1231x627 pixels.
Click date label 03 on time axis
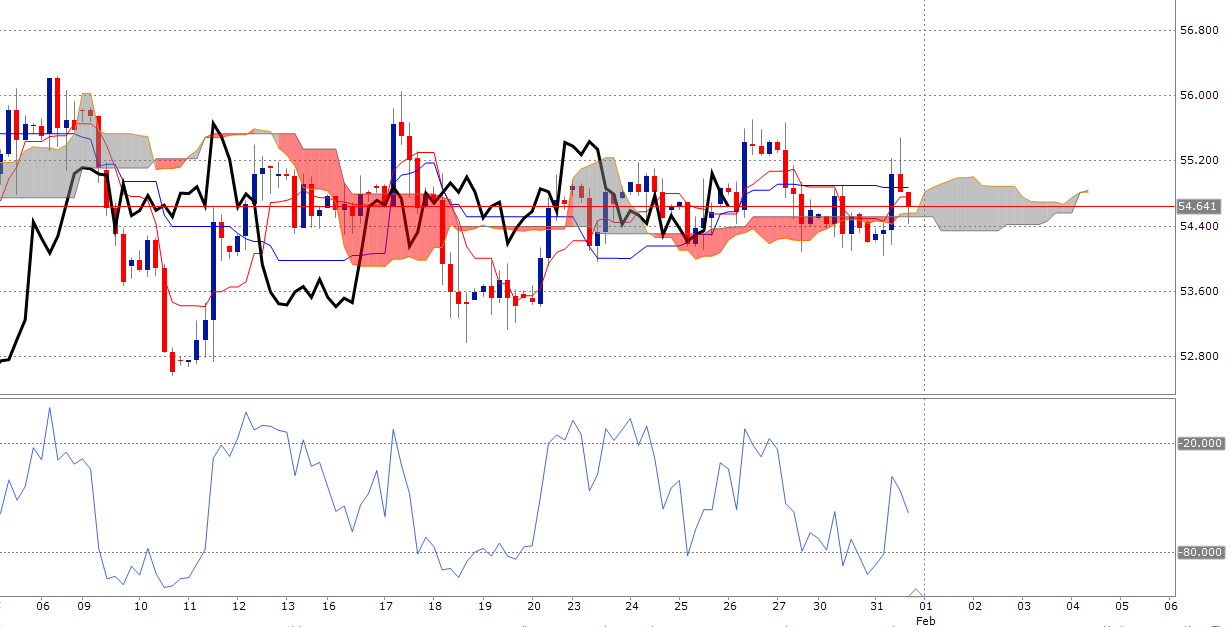(x=1024, y=606)
